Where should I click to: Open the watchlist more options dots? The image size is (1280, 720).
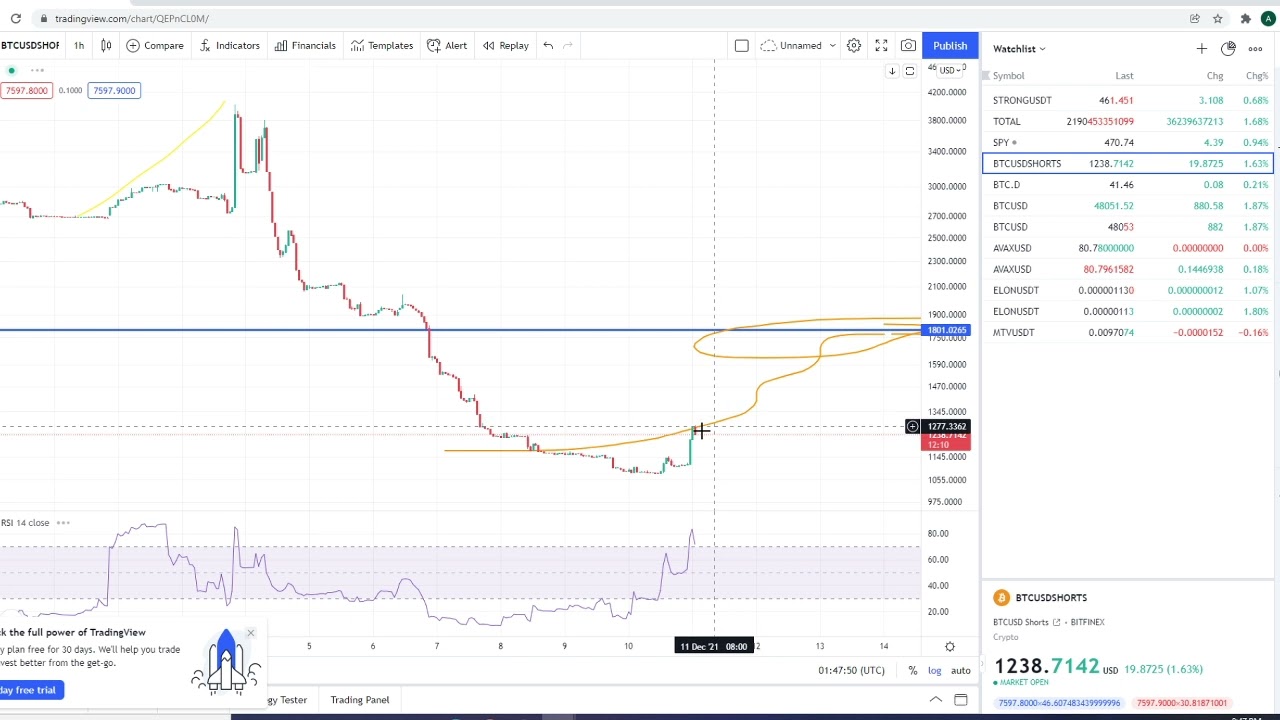(x=1255, y=48)
